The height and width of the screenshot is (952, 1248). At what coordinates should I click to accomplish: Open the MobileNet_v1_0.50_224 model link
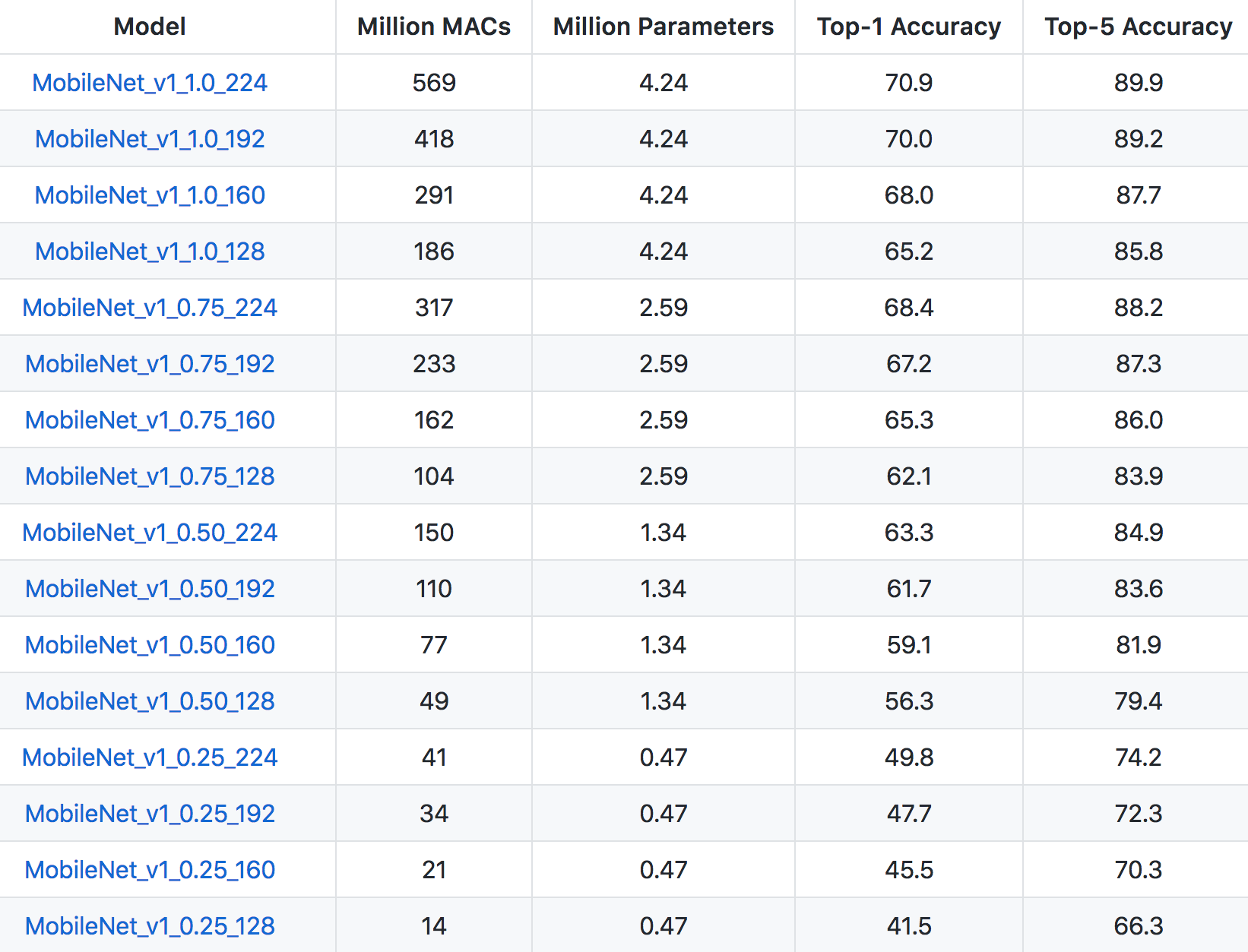coord(150,533)
